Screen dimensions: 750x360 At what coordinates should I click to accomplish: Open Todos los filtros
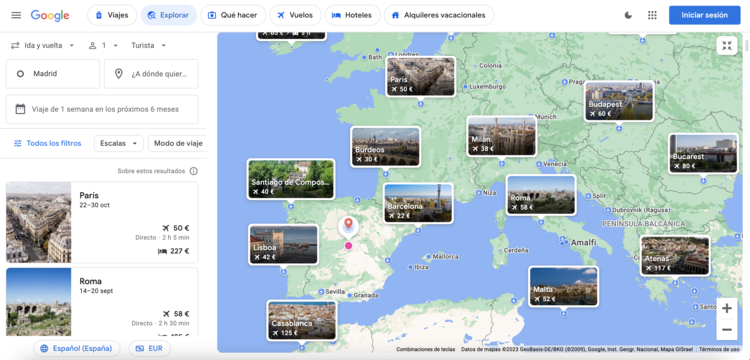point(47,143)
